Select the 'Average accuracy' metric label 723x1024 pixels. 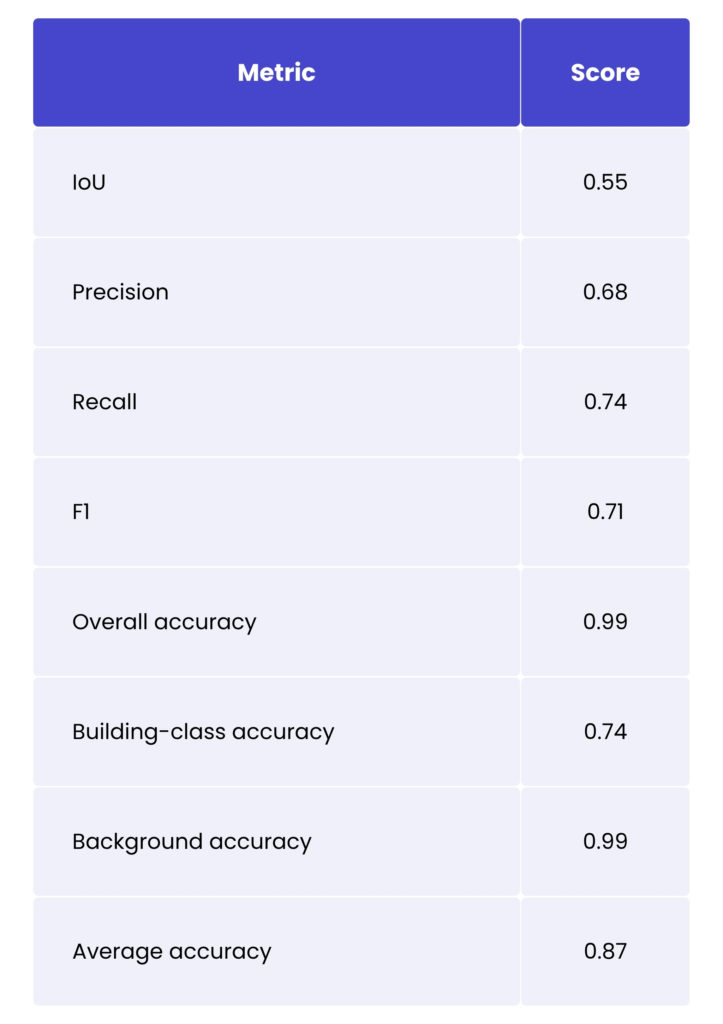tap(171, 951)
